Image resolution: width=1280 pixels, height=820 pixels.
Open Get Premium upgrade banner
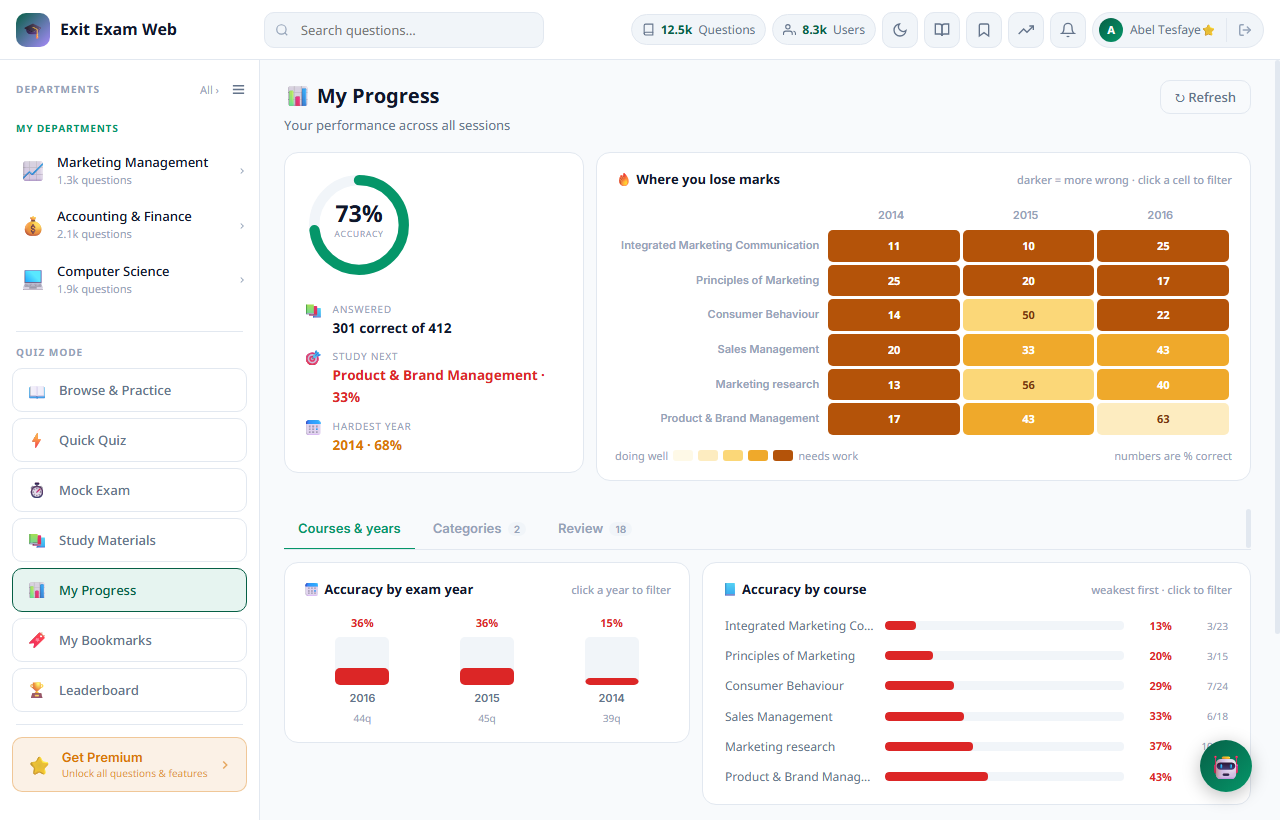[130, 765]
